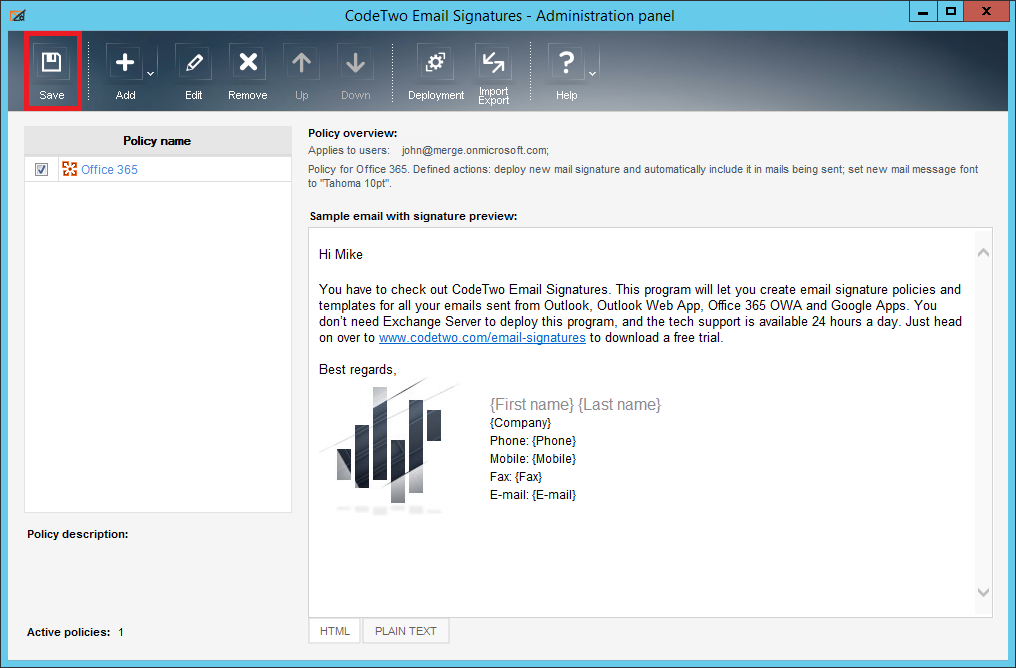Switch to the PLAIN TEXT preview tab
The image size is (1016, 668).
pyautogui.click(x=406, y=631)
